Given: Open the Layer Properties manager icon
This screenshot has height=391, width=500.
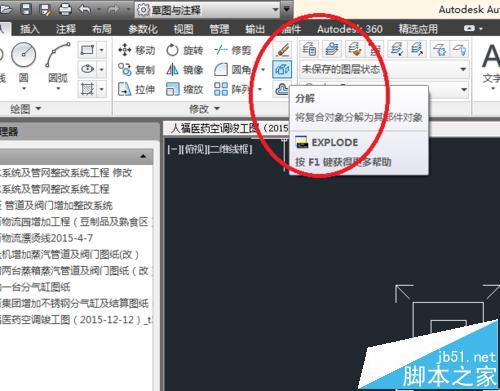Looking at the screenshot, I should [x=309, y=49].
